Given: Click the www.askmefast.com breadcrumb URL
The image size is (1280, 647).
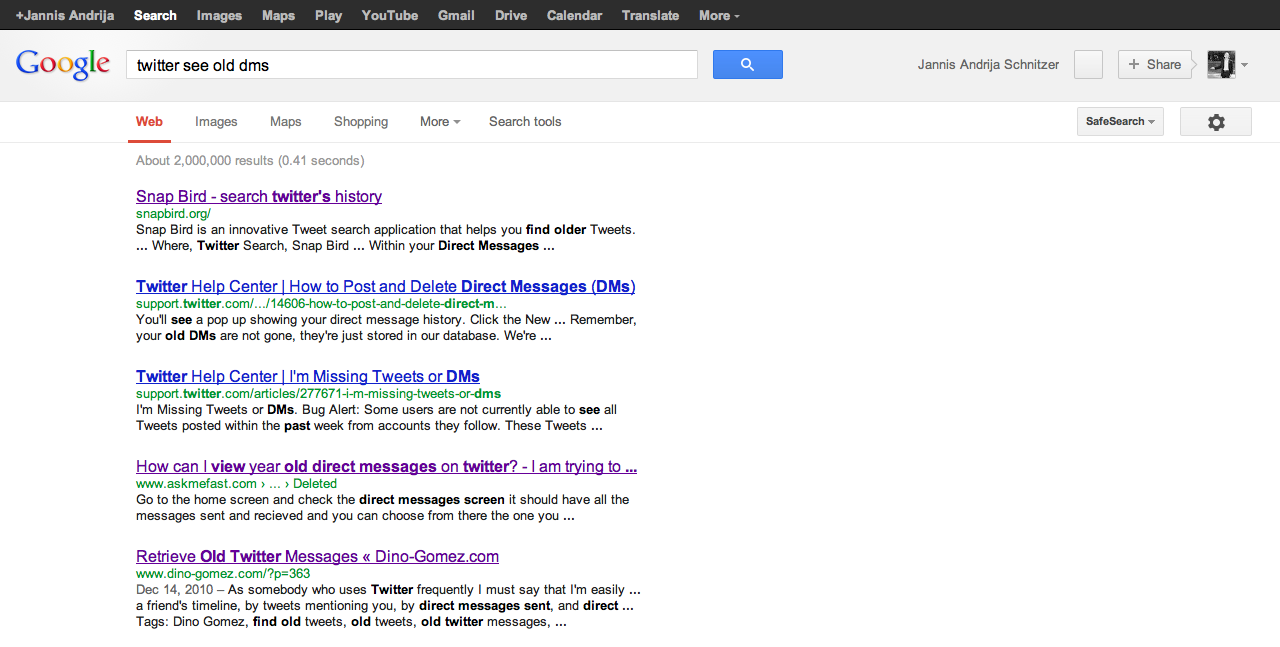Looking at the screenshot, I should (236, 483).
